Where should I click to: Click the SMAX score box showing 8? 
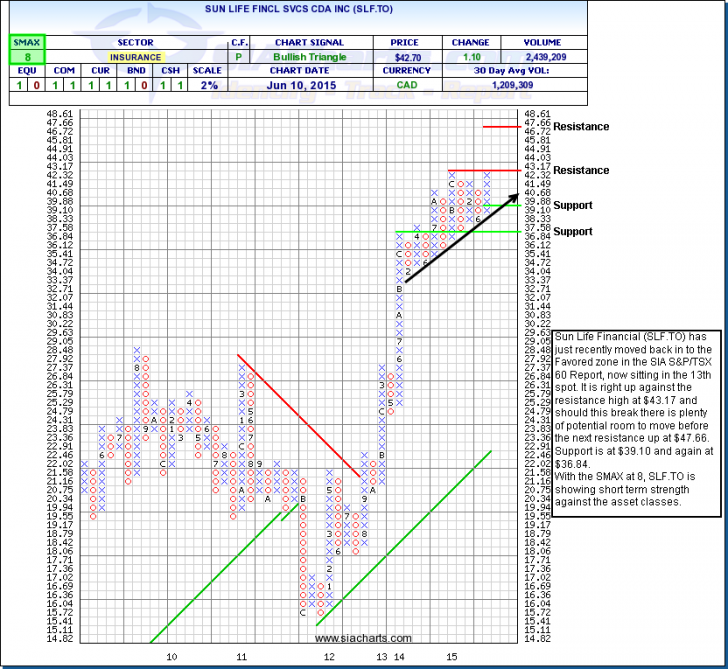tap(22, 59)
